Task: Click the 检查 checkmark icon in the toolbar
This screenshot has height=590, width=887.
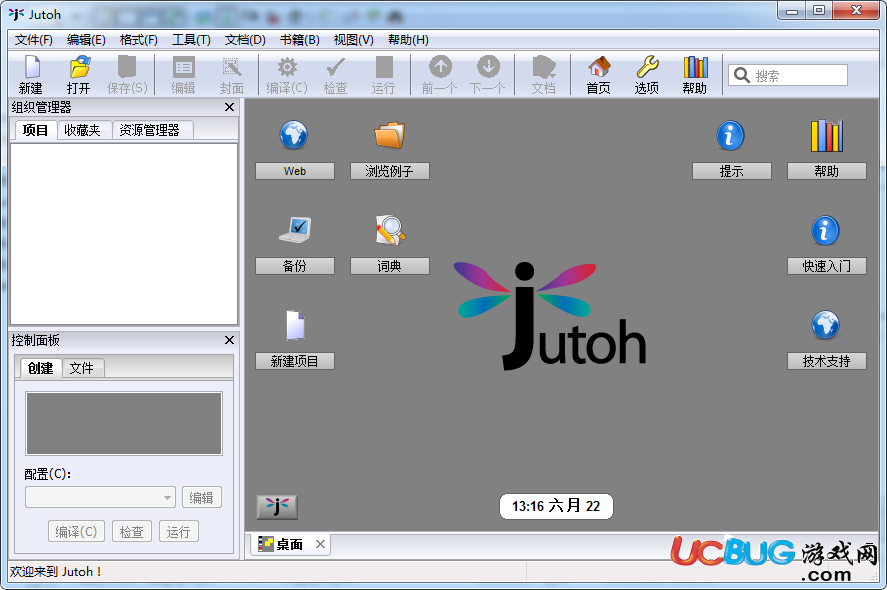Action: pyautogui.click(x=335, y=67)
